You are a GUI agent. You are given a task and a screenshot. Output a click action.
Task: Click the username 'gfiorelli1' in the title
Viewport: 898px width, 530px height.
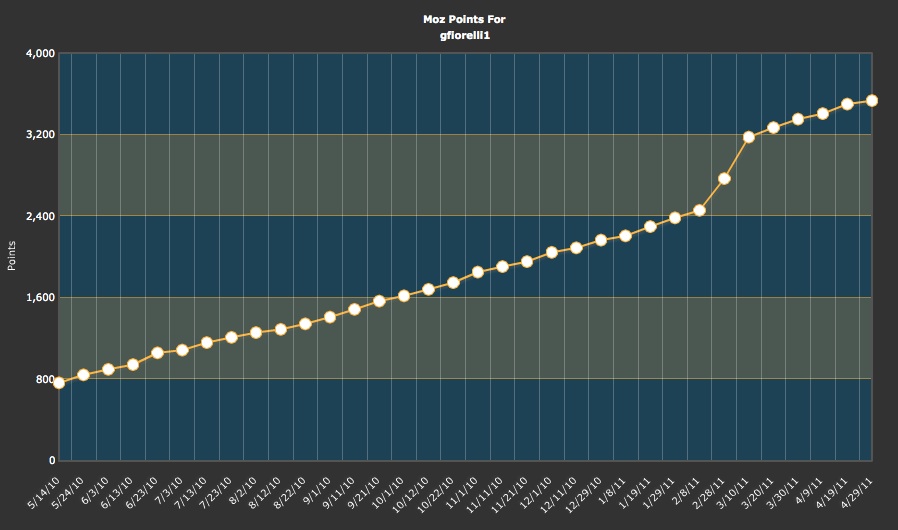pyautogui.click(x=449, y=34)
